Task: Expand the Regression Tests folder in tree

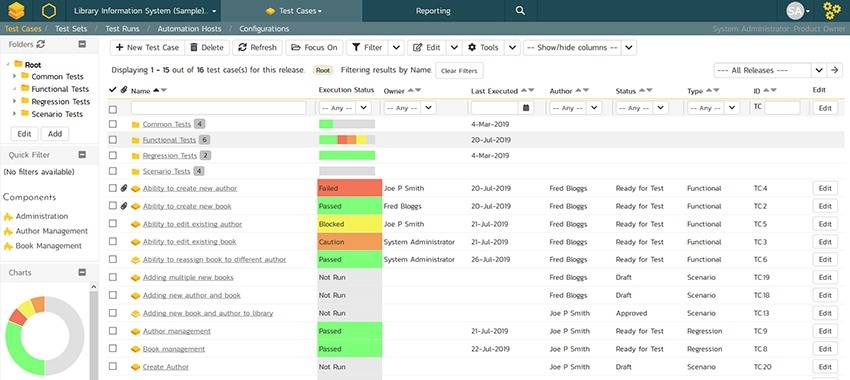Action: [14, 101]
